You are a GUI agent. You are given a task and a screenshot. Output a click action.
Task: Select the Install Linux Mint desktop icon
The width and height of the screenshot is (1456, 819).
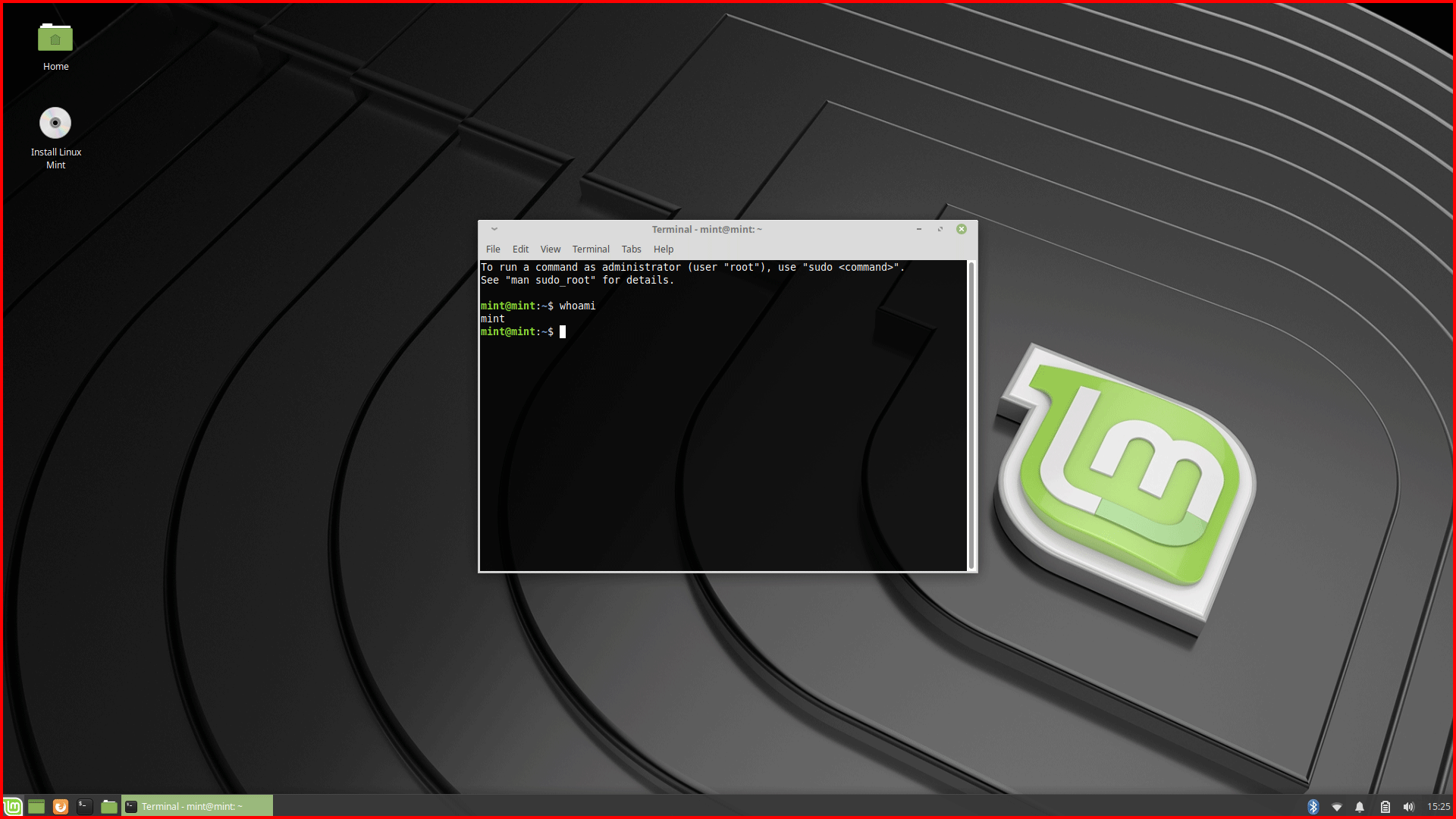pos(55,124)
